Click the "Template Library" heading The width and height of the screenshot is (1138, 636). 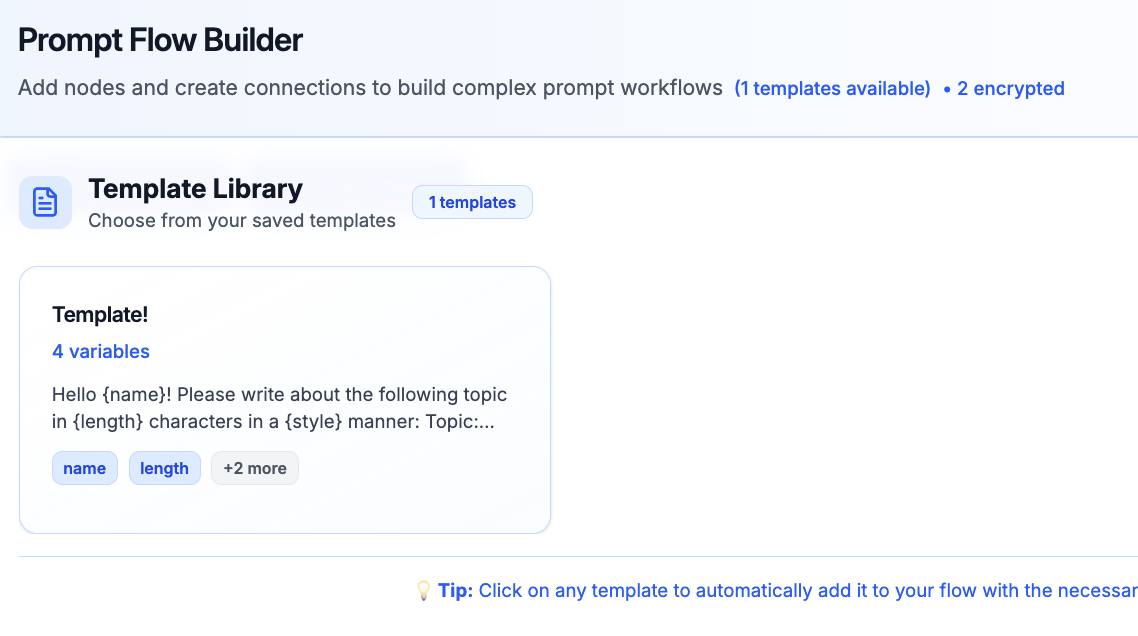[x=195, y=188]
